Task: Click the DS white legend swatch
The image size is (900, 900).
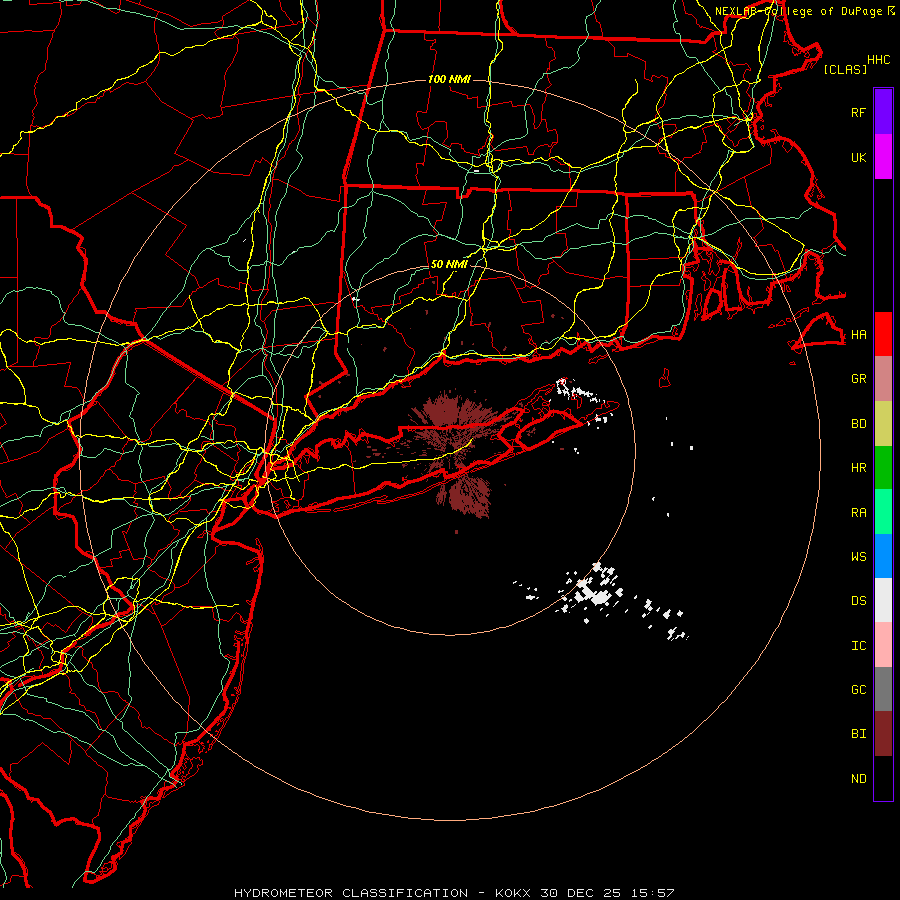Action: [x=883, y=600]
